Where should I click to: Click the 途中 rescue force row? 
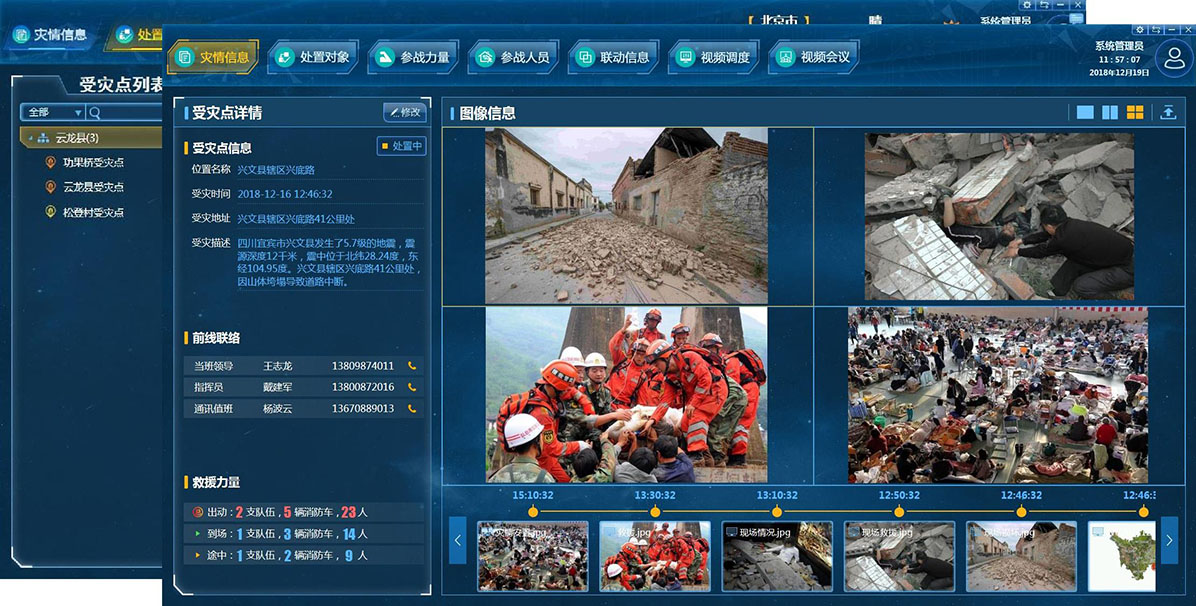point(304,556)
